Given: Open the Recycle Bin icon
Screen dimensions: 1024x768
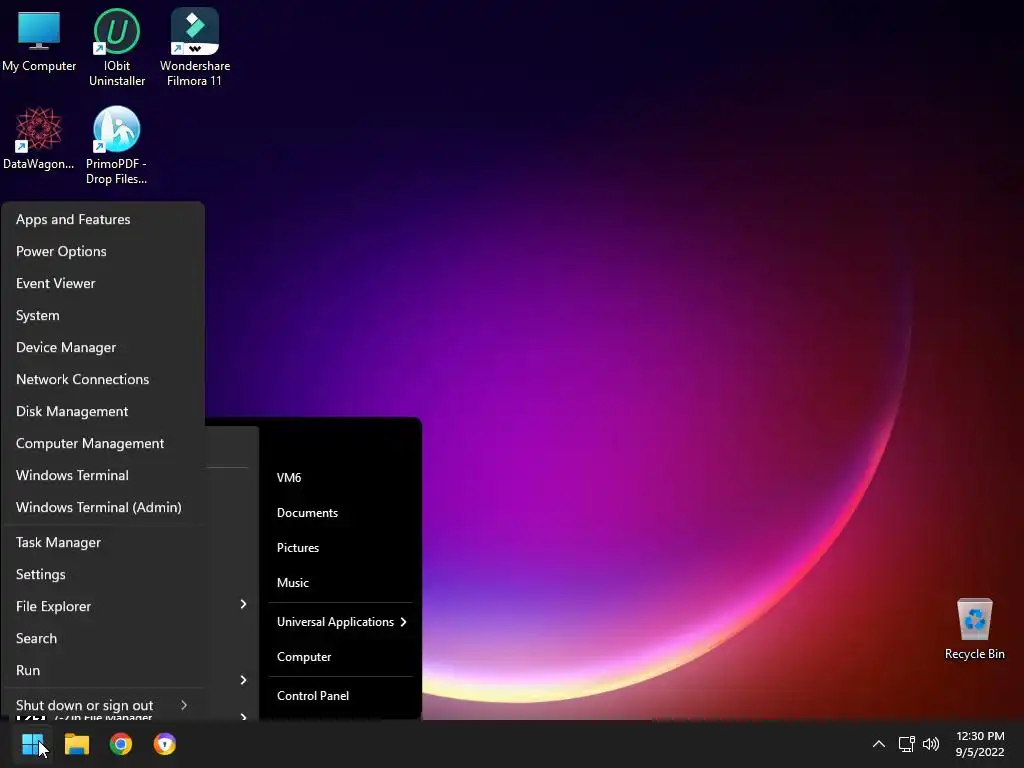Looking at the screenshot, I should pos(974,629).
